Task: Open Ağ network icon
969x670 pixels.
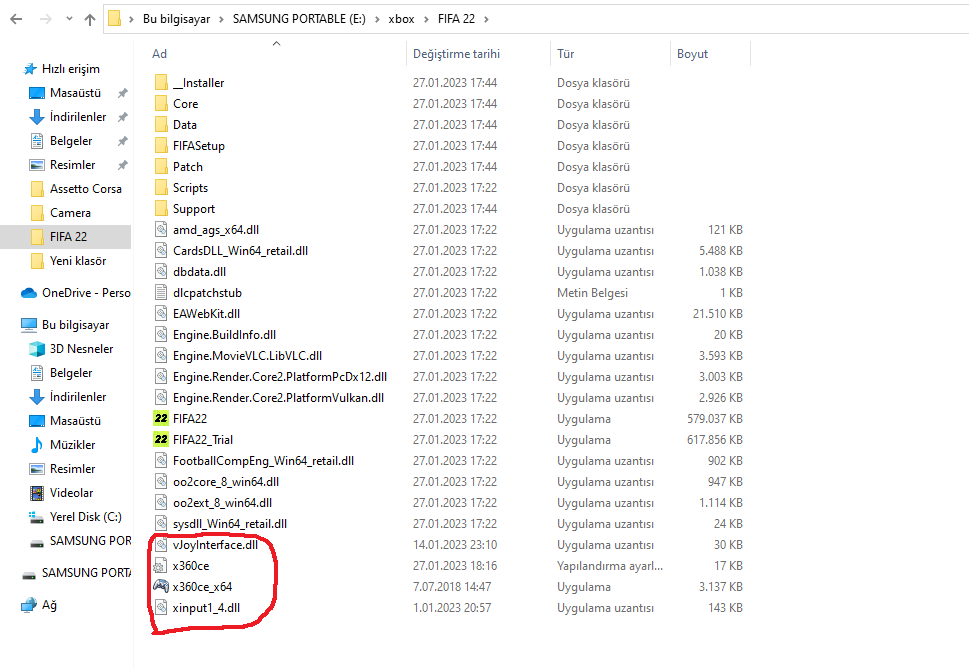Action: point(29,606)
